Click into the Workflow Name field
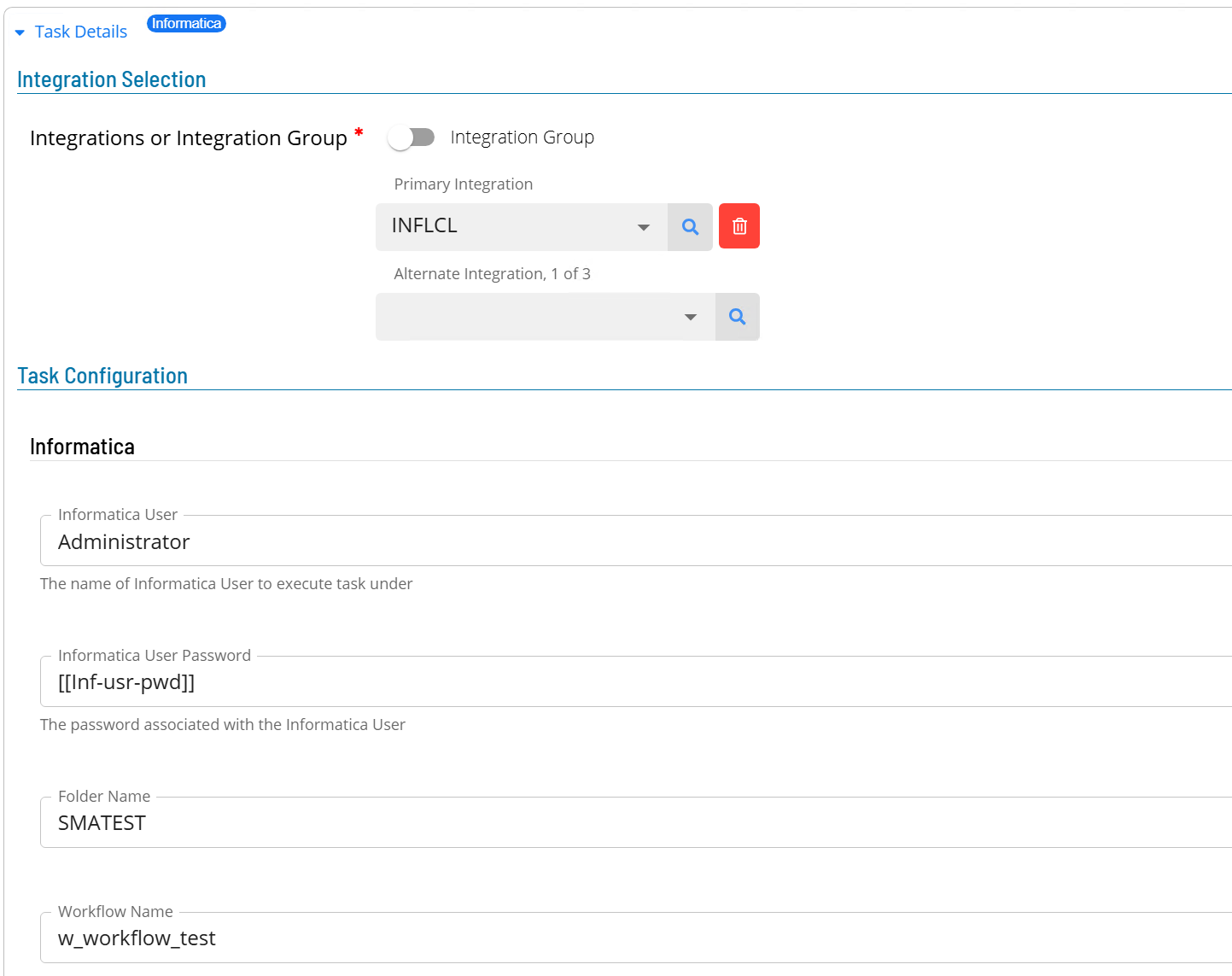Screen dimensions: 1232x976 pos(636,938)
